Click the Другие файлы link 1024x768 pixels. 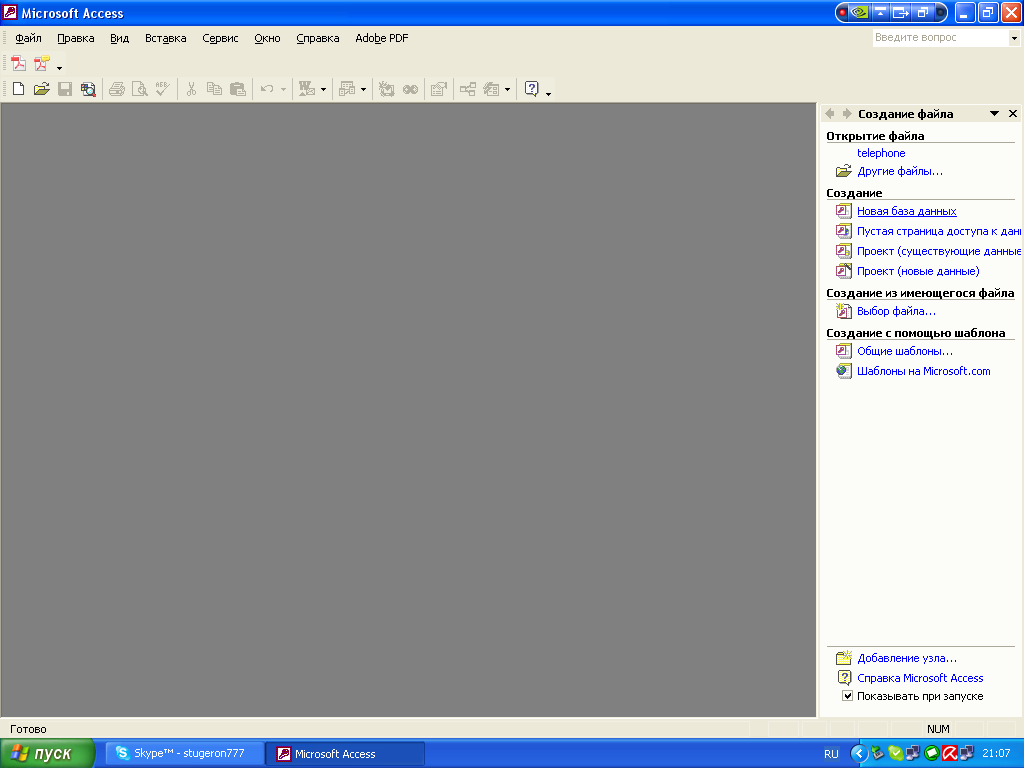click(x=900, y=171)
